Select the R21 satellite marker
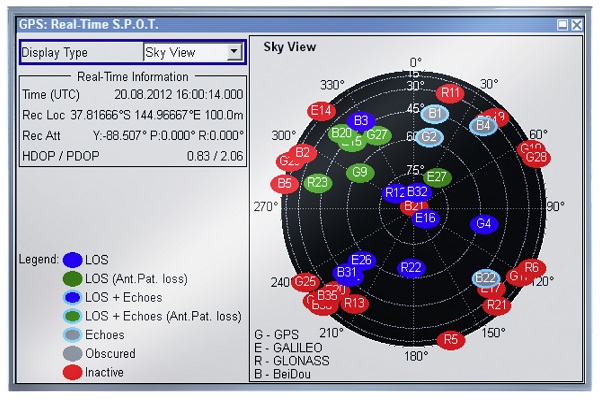Viewport: 600px width, 400px height. click(x=496, y=305)
